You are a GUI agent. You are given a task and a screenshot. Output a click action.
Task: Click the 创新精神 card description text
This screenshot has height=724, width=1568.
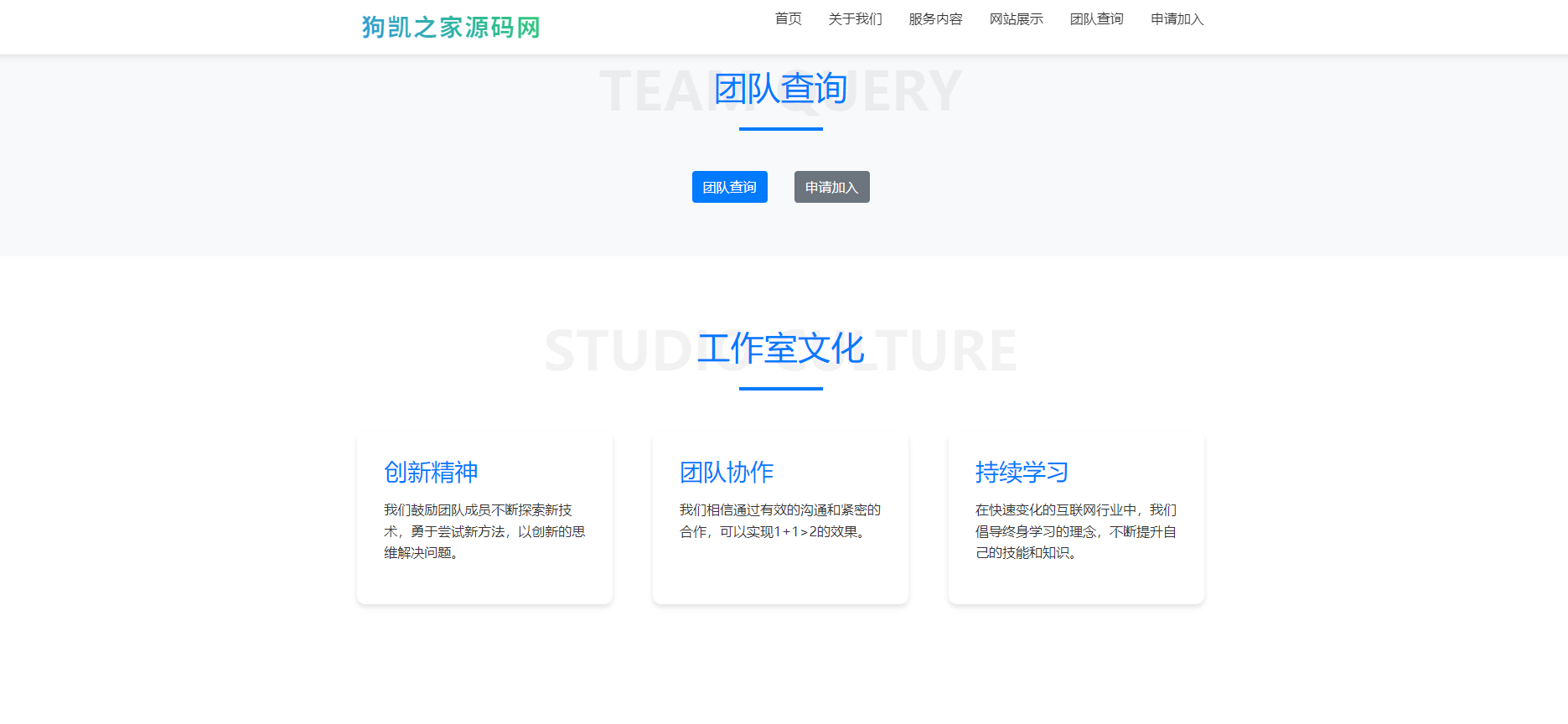(x=484, y=531)
